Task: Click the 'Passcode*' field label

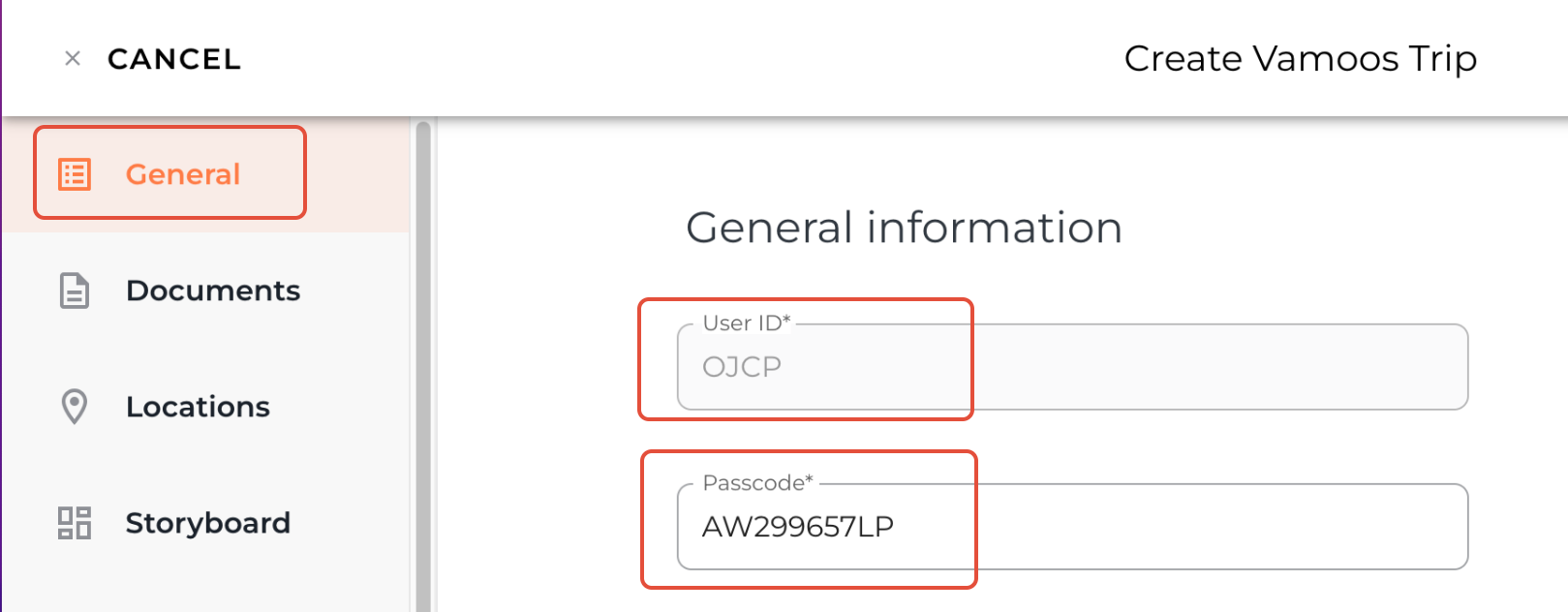Action: point(758,483)
